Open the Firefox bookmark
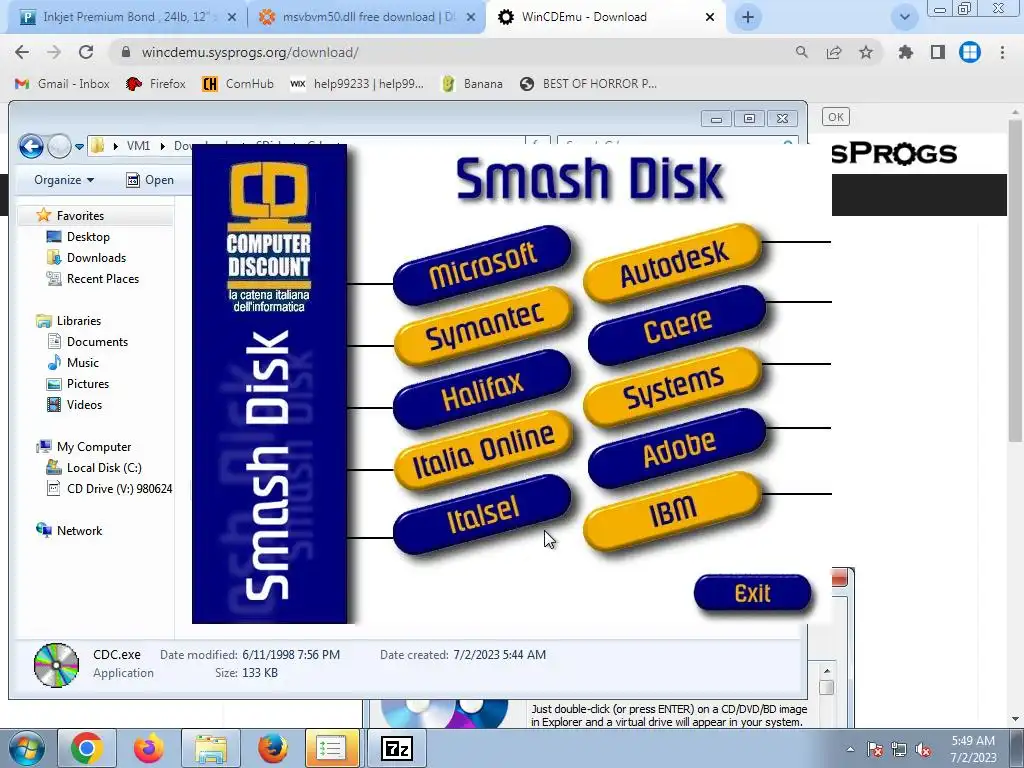The width and height of the screenshot is (1024, 768). 156,84
